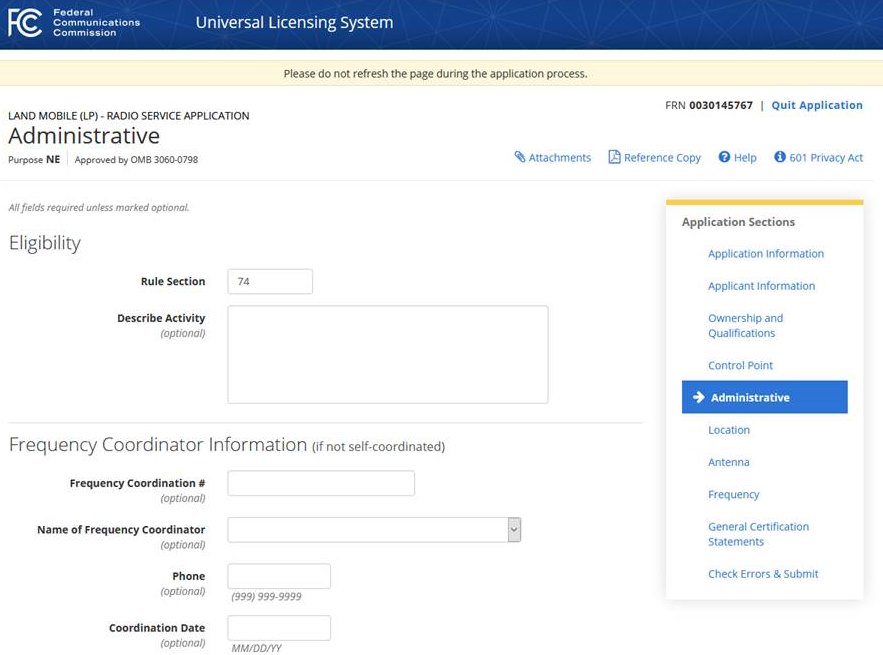
Task: Open Ownership and Qualifications section
Action: [x=746, y=326]
